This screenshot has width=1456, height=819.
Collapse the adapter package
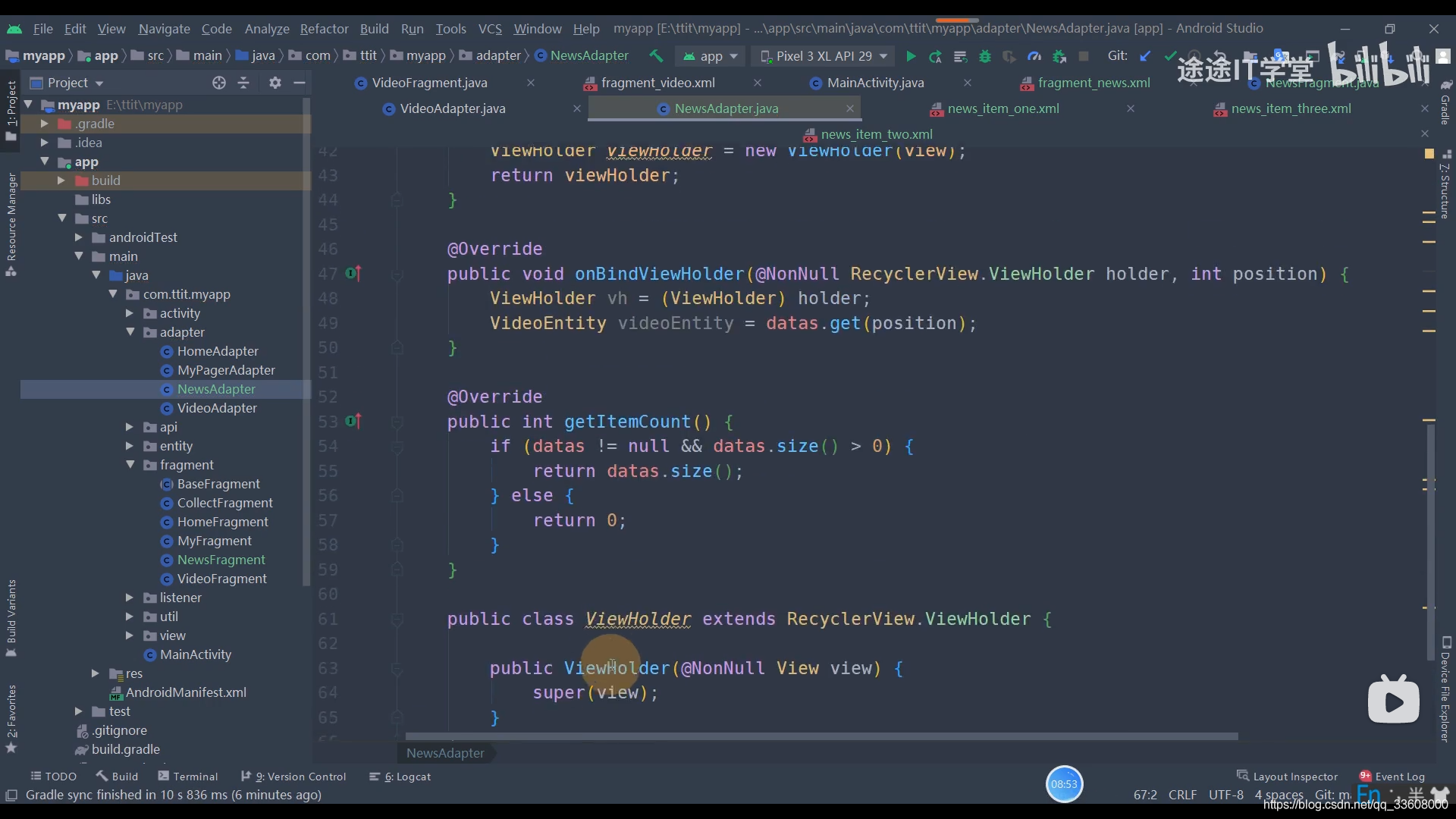tap(130, 332)
